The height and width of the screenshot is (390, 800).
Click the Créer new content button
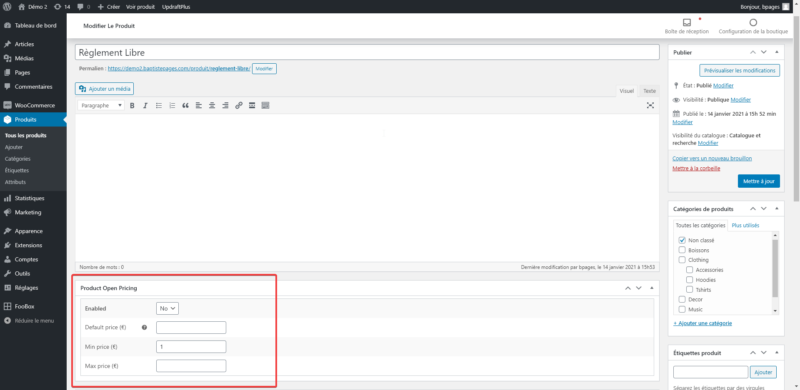click(x=109, y=7)
